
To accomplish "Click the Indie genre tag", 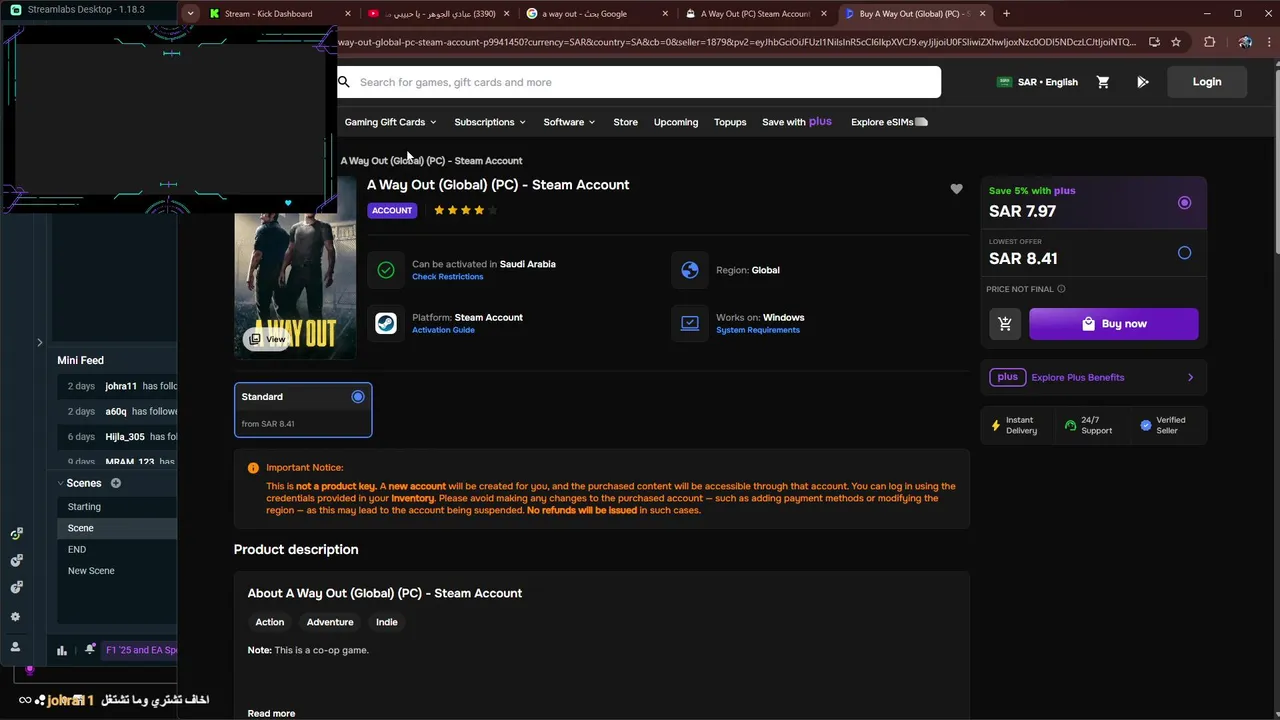I will pyautogui.click(x=386, y=622).
